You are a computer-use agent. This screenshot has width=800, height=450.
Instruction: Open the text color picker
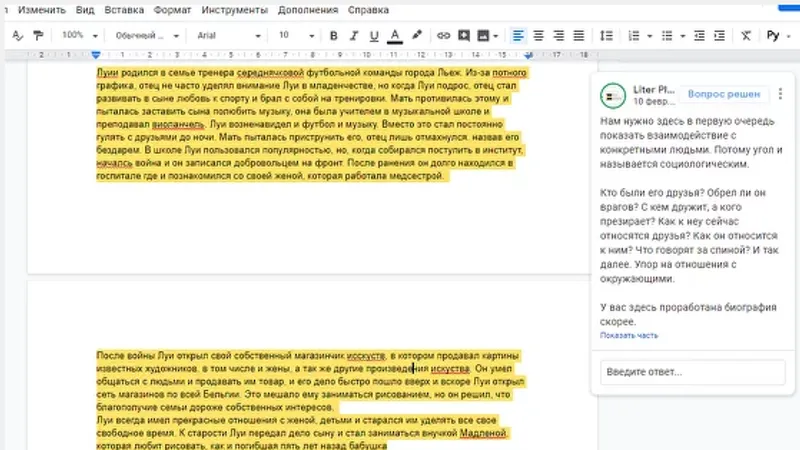point(394,36)
